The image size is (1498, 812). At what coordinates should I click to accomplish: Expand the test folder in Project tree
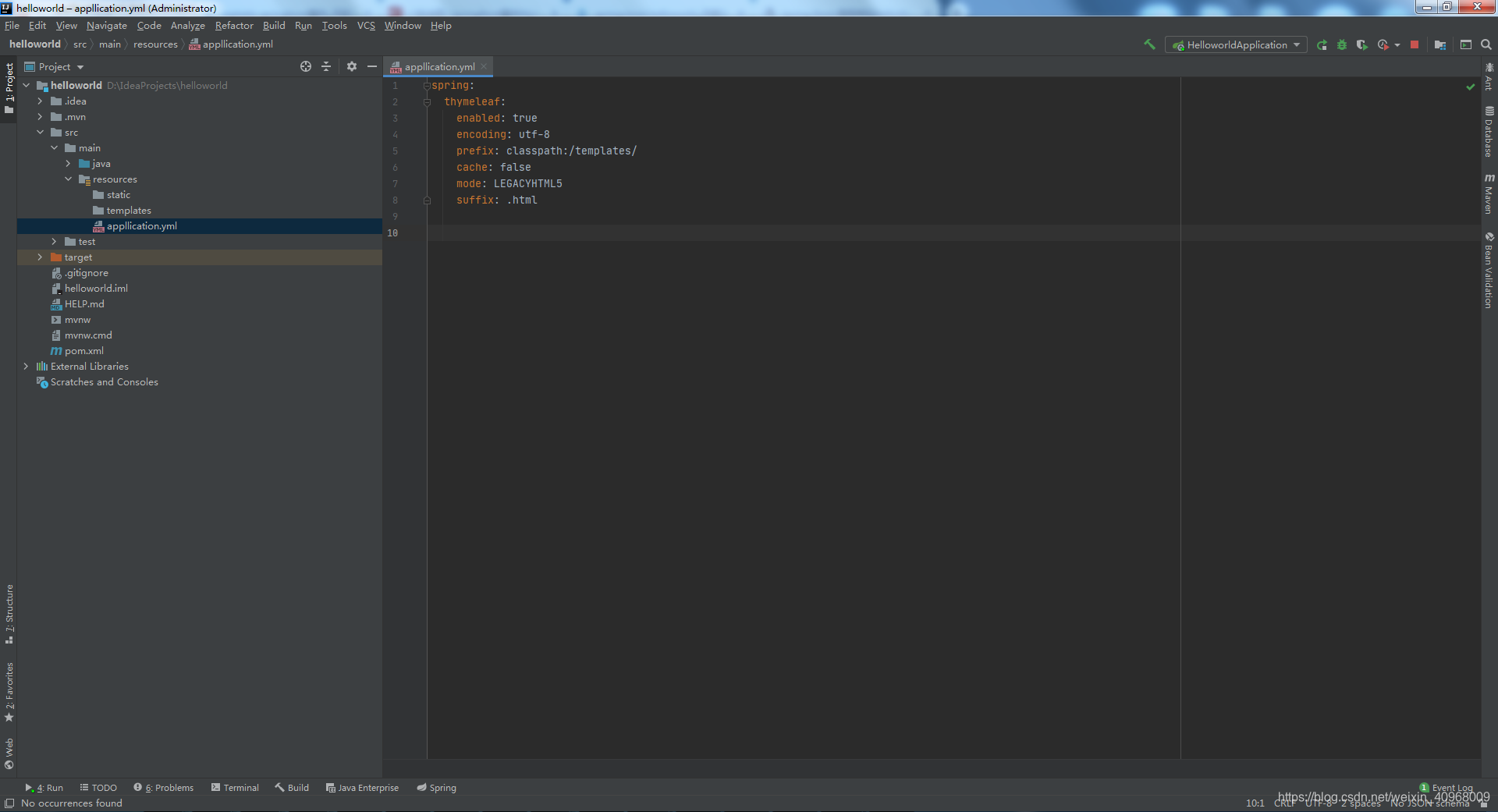(53, 242)
